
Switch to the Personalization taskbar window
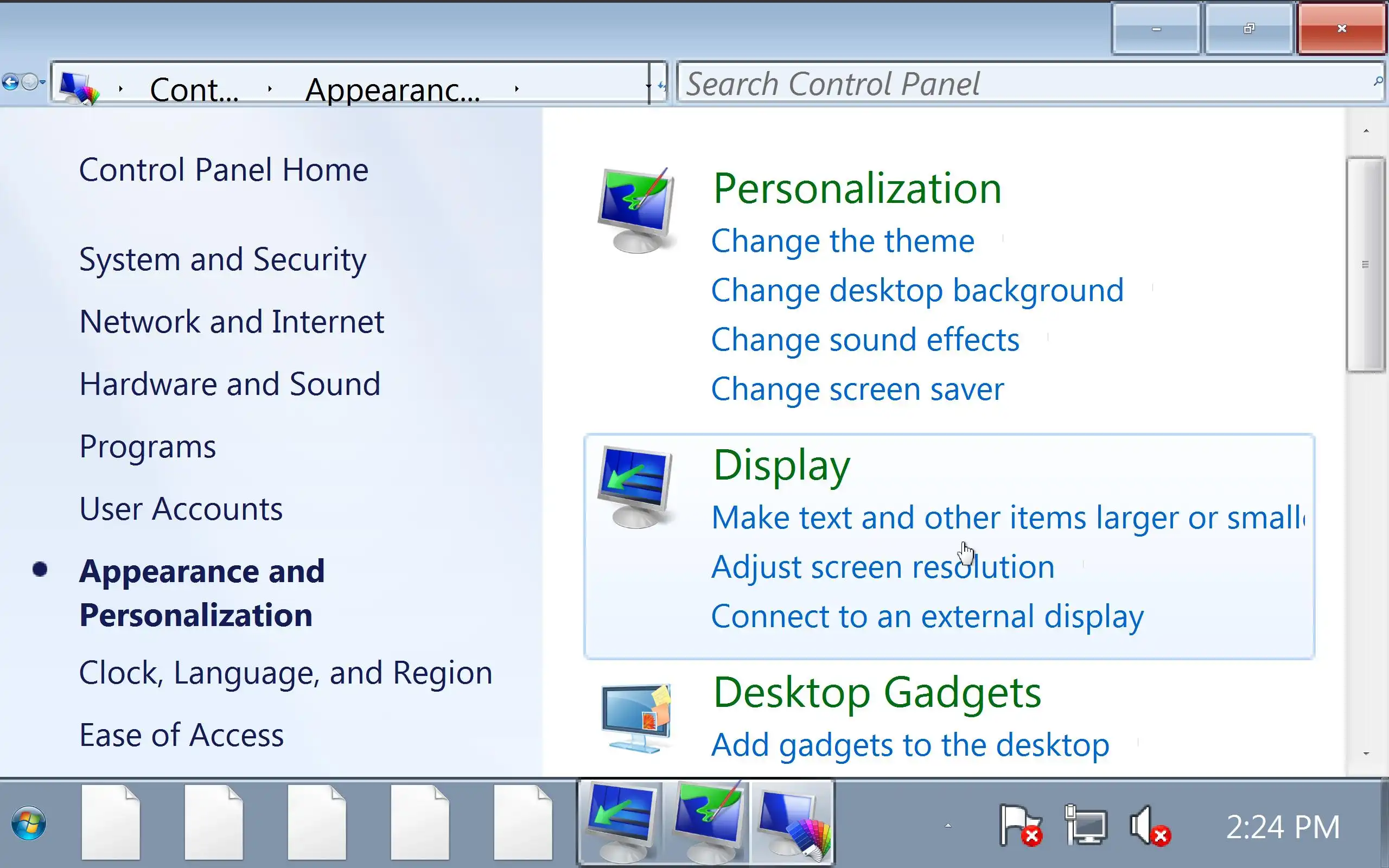click(x=708, y=822)
